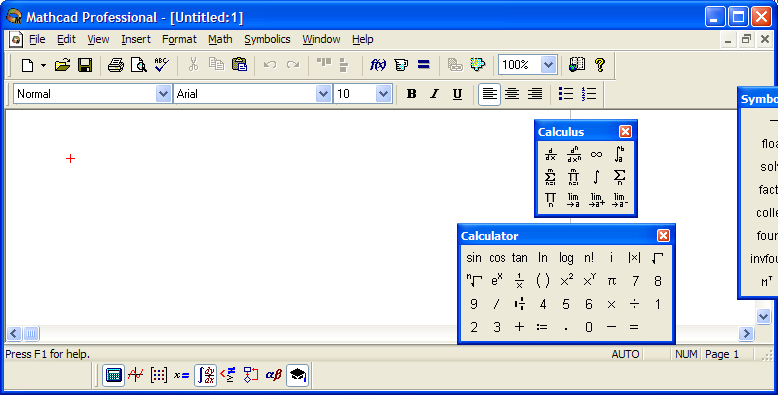Click the vertical scrollbar down arrow
The width and height of the screenshot is (778, 395).
tap(763, 316)
